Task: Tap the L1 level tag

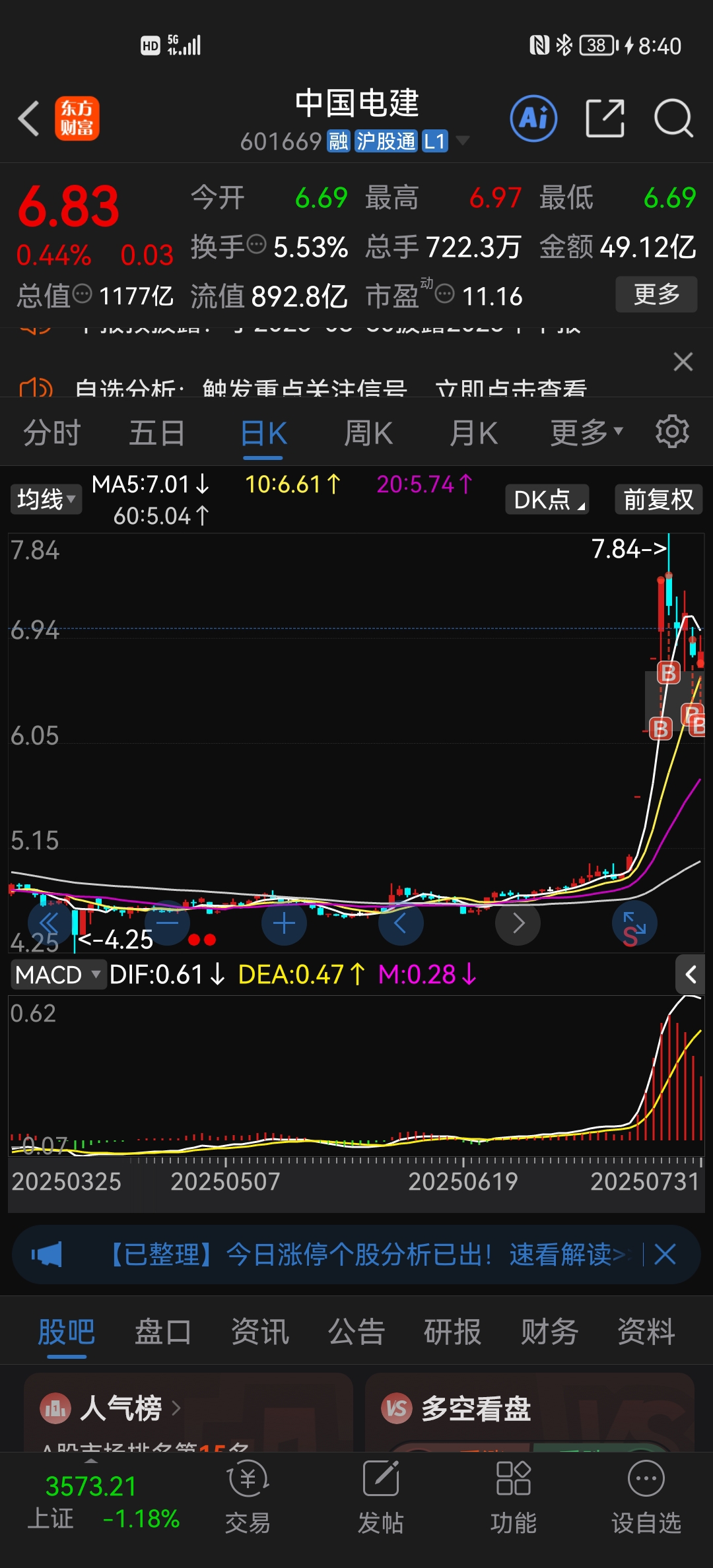Action: (x=434, y=141)
